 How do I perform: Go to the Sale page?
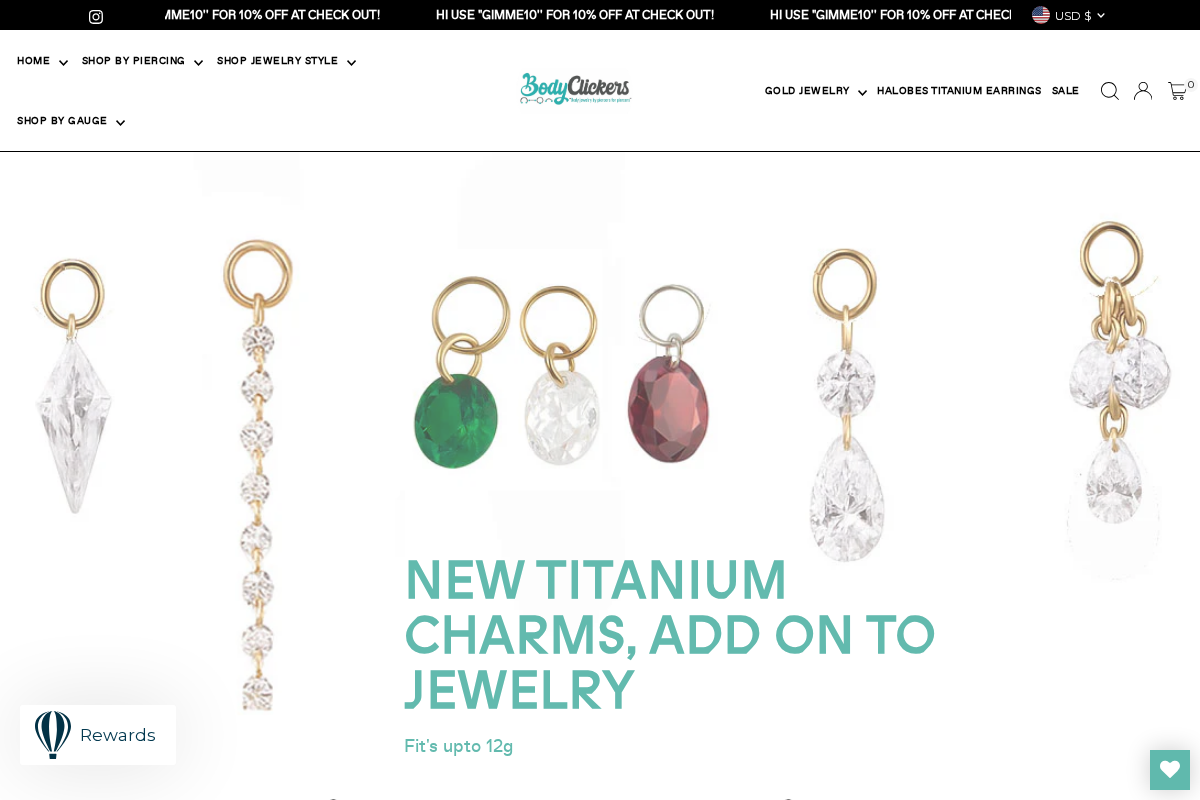(1065, 91)
